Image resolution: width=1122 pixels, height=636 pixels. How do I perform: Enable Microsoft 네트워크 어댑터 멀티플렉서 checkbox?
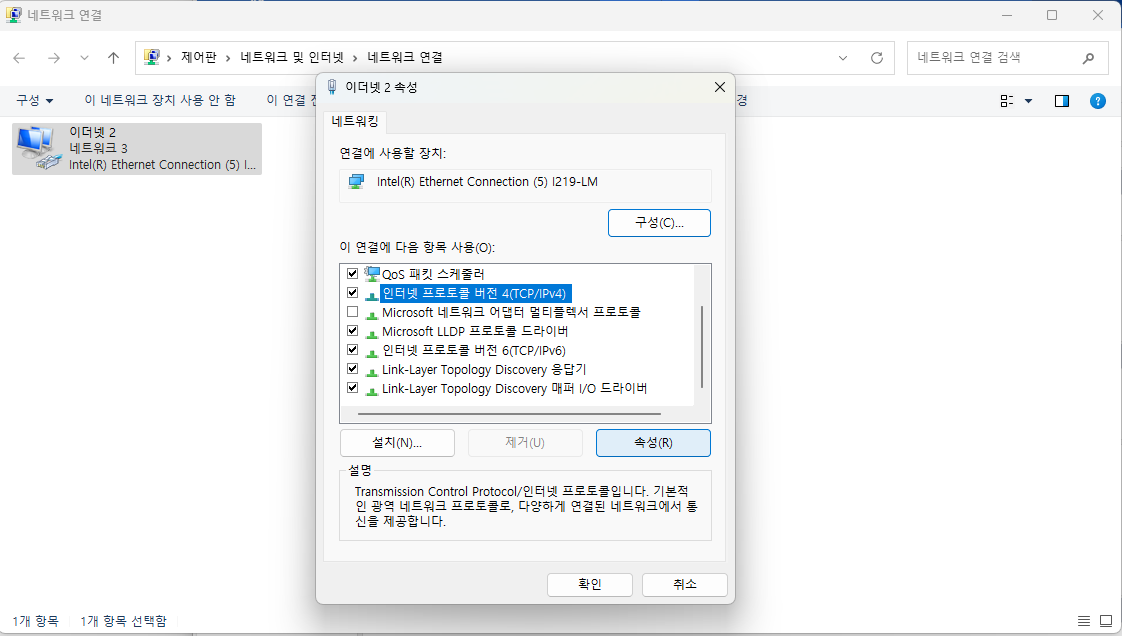click(352, 312)
